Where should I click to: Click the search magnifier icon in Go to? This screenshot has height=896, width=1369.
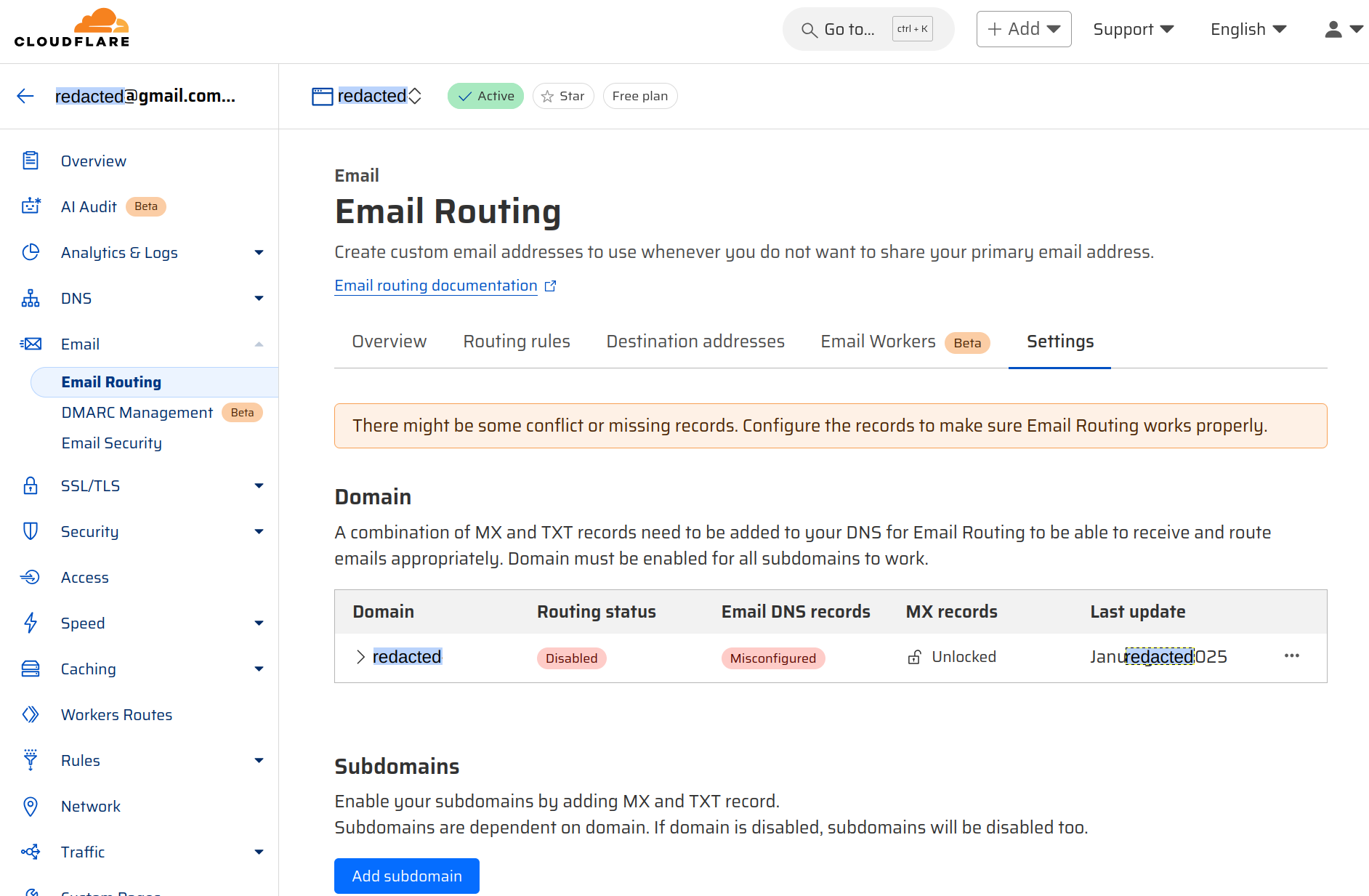(809, 30)
